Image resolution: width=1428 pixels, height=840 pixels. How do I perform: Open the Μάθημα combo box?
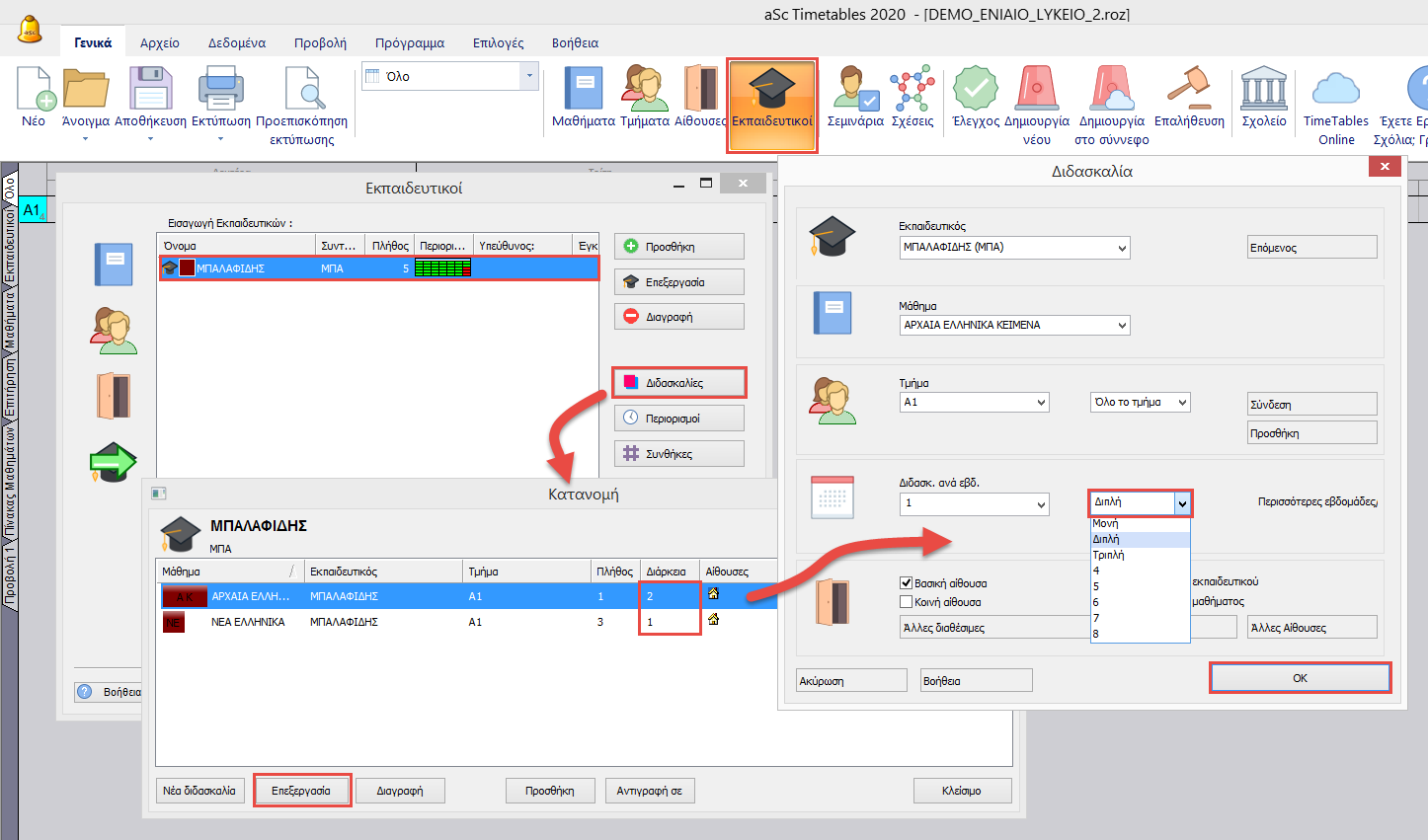click(1122, 325)
